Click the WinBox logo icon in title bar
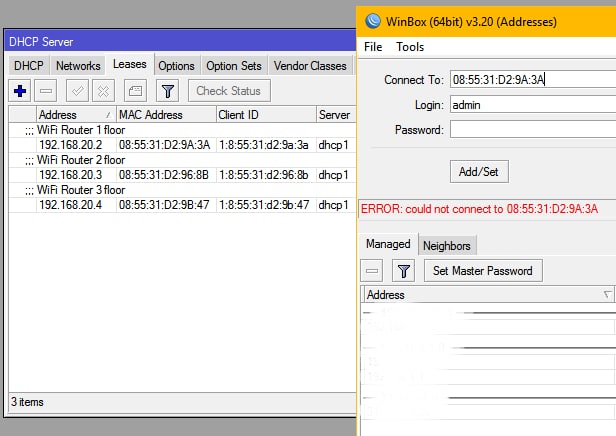This screenshot has width=616, height=436. (372, 21)
